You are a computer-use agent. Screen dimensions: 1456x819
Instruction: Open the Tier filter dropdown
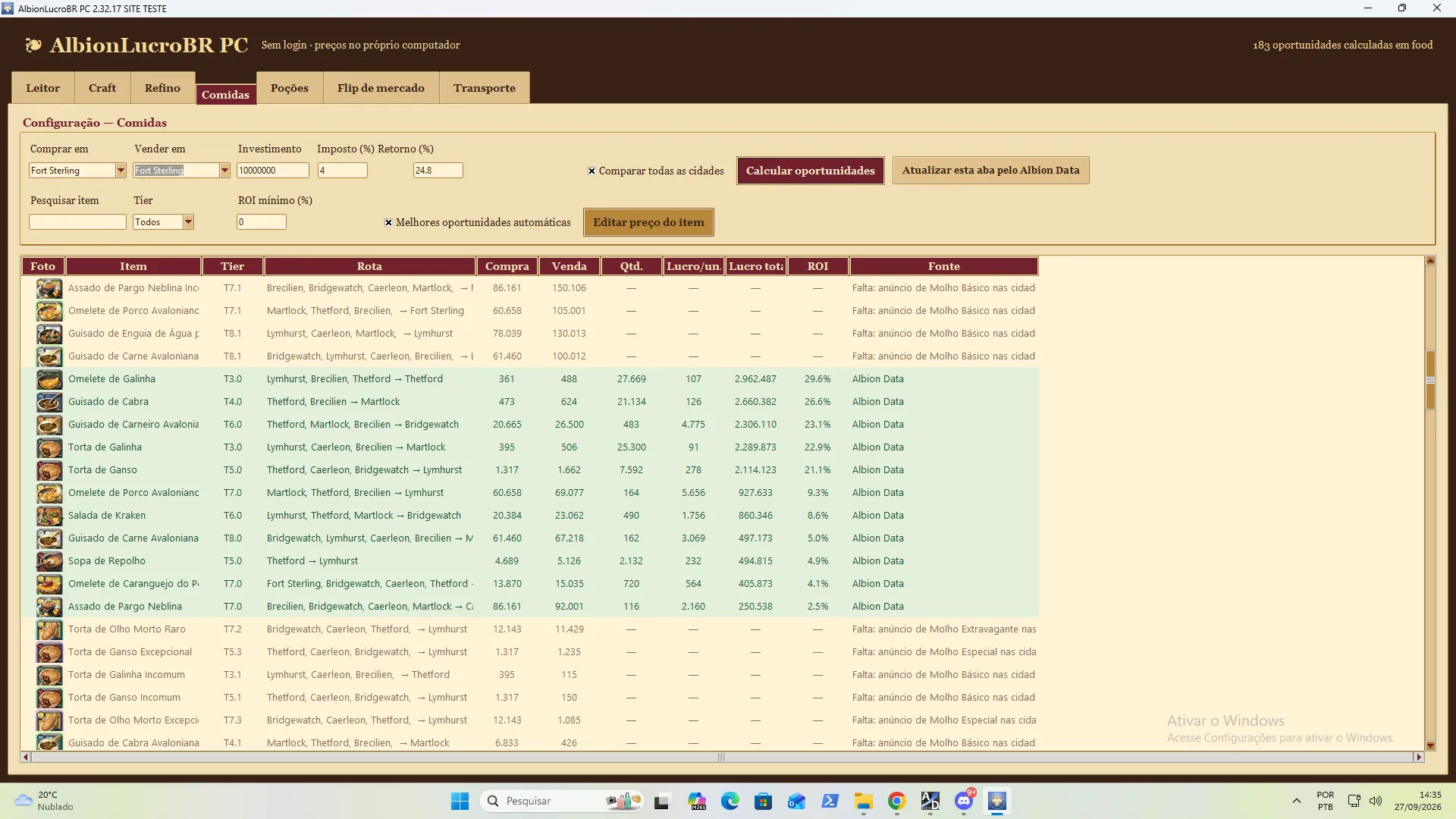pyautogui.click(x=188, y=222)
